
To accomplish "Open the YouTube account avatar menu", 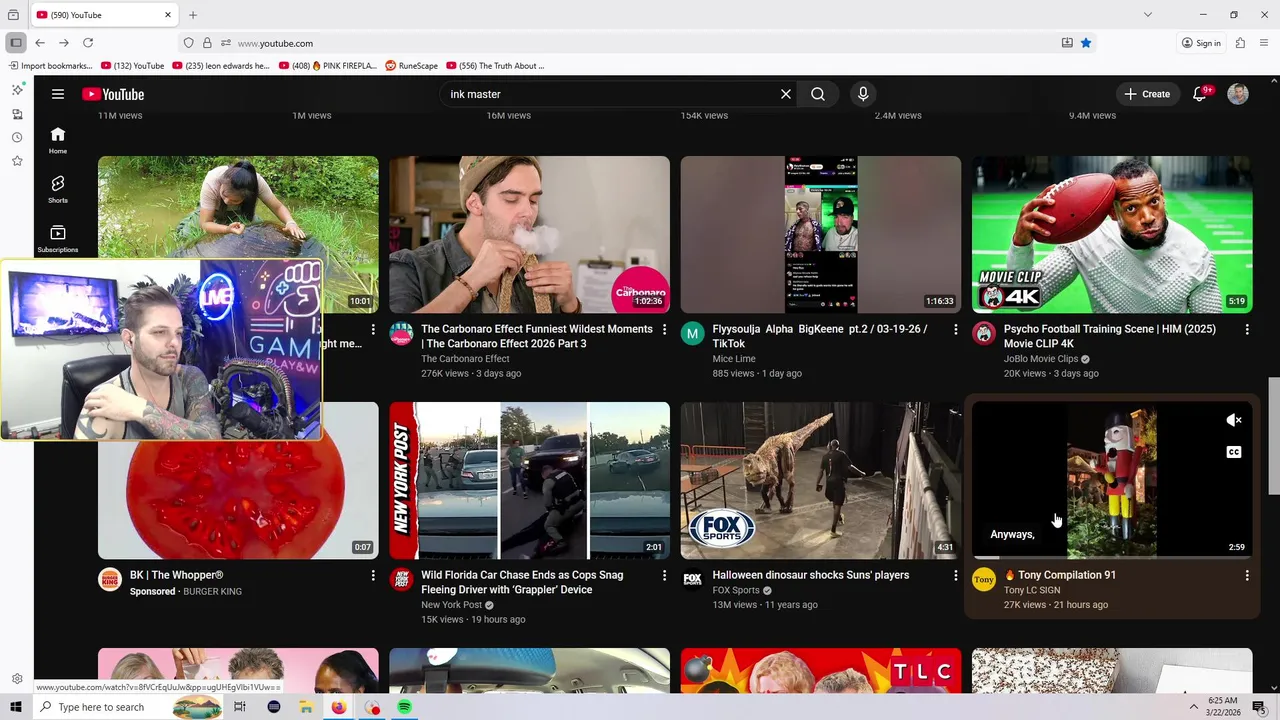I will click(x=1238, y=94).
